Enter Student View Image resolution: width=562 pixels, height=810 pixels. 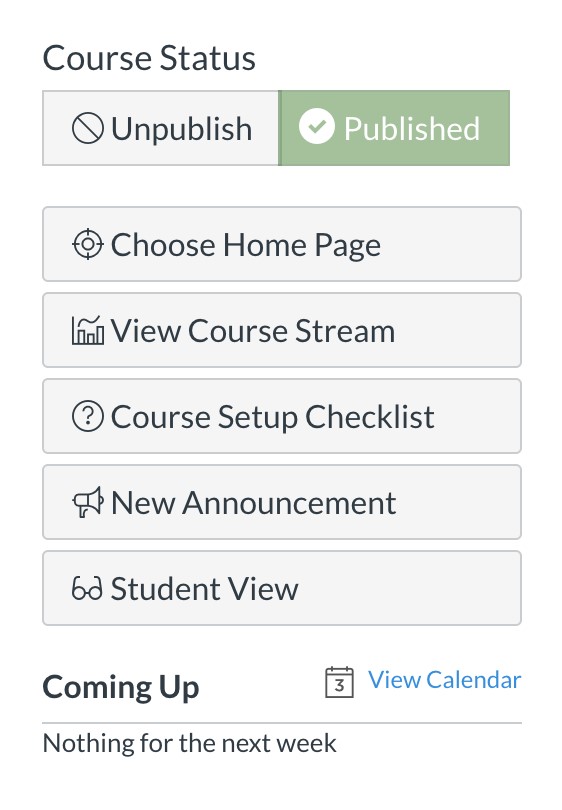click(282, 588)
